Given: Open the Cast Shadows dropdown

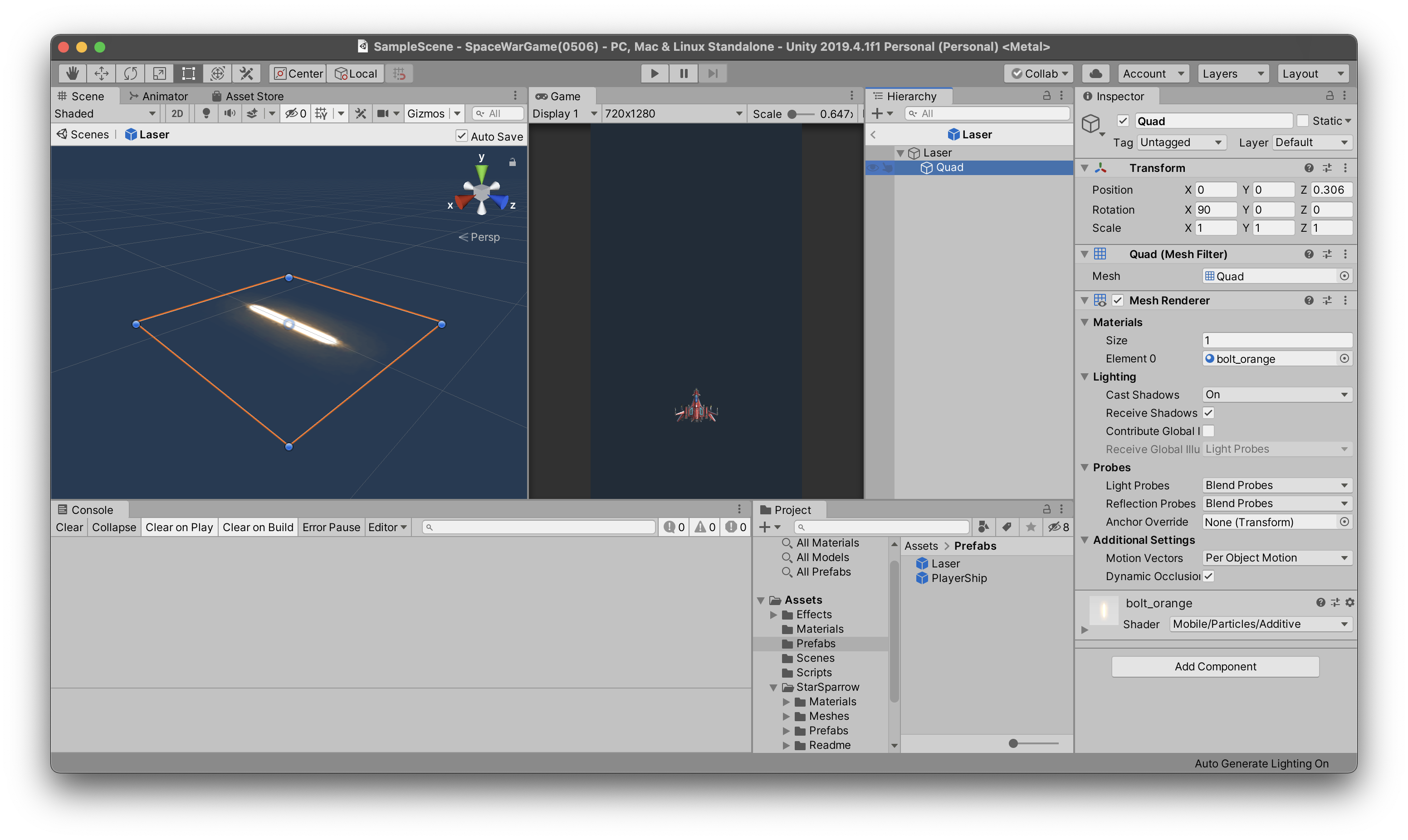Looking at the screenshot, I should [x=1276, y=395].
